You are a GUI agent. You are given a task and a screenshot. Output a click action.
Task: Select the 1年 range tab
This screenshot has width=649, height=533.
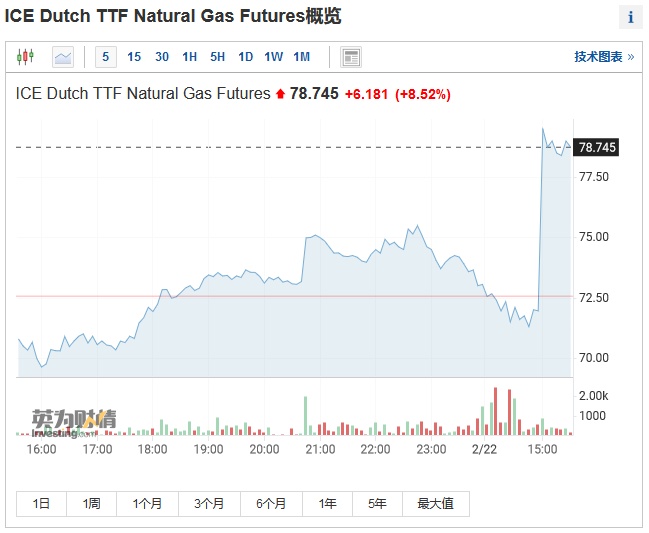click(x=327, y=504)
